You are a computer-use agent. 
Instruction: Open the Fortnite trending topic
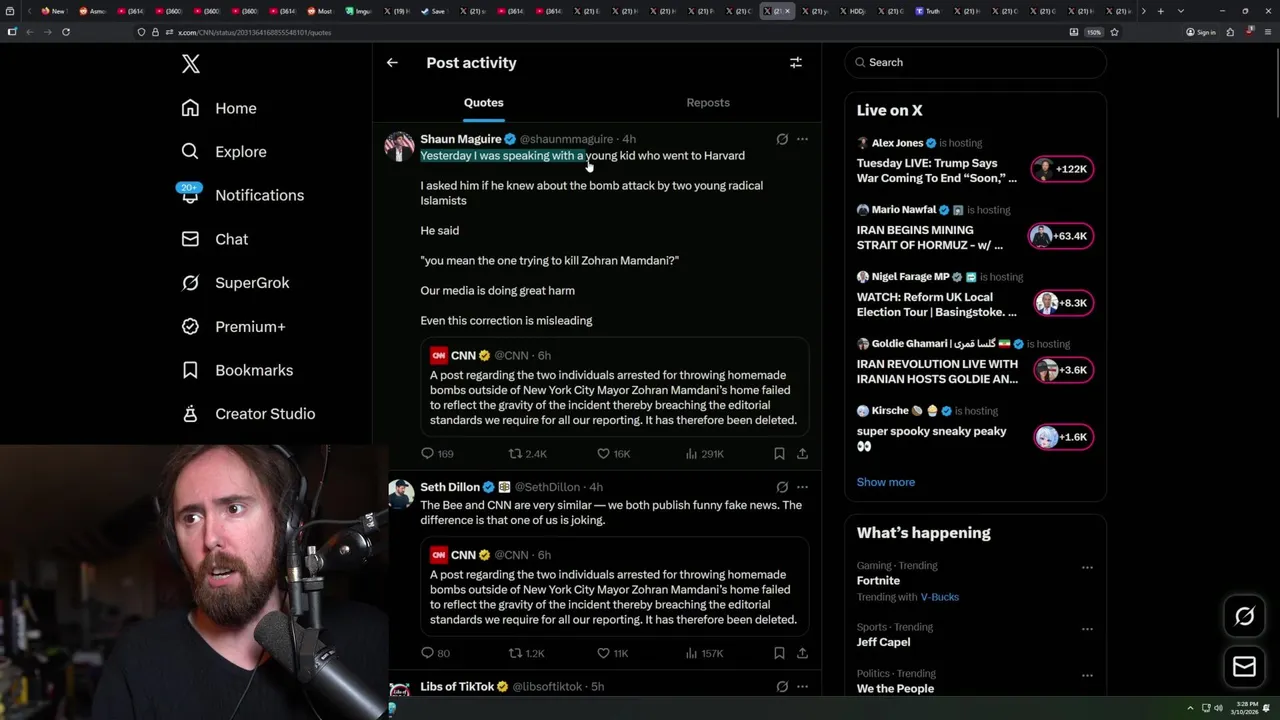click(878, 581)
